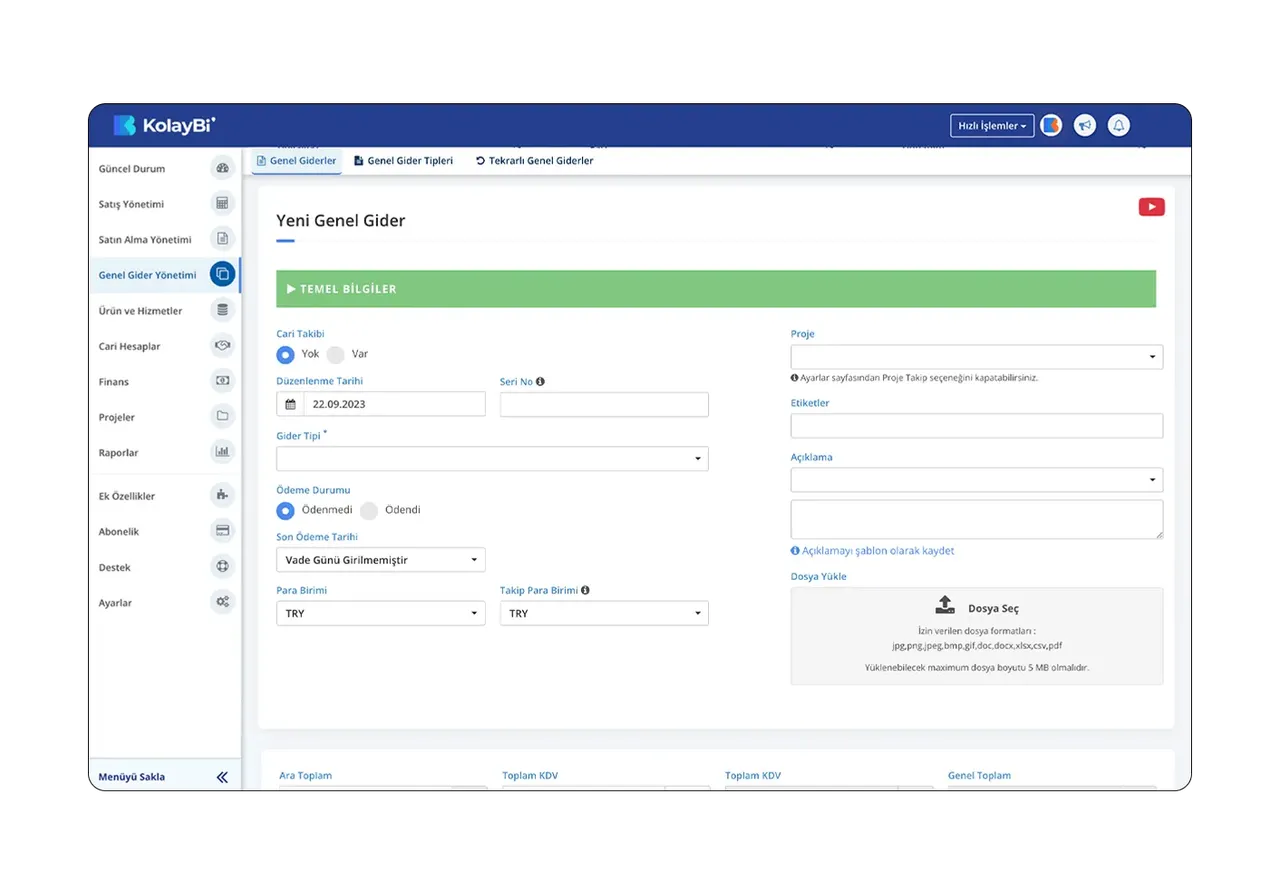Click the Seri No input field
The width and height of the screenshot is (1280, 870).
(x=604, y=404)
